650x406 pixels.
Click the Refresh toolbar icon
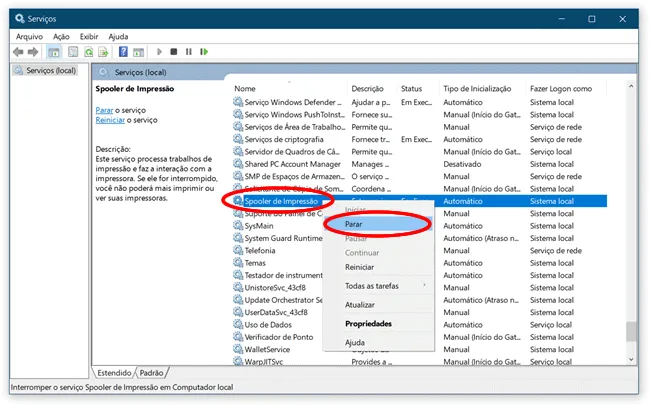89,52
